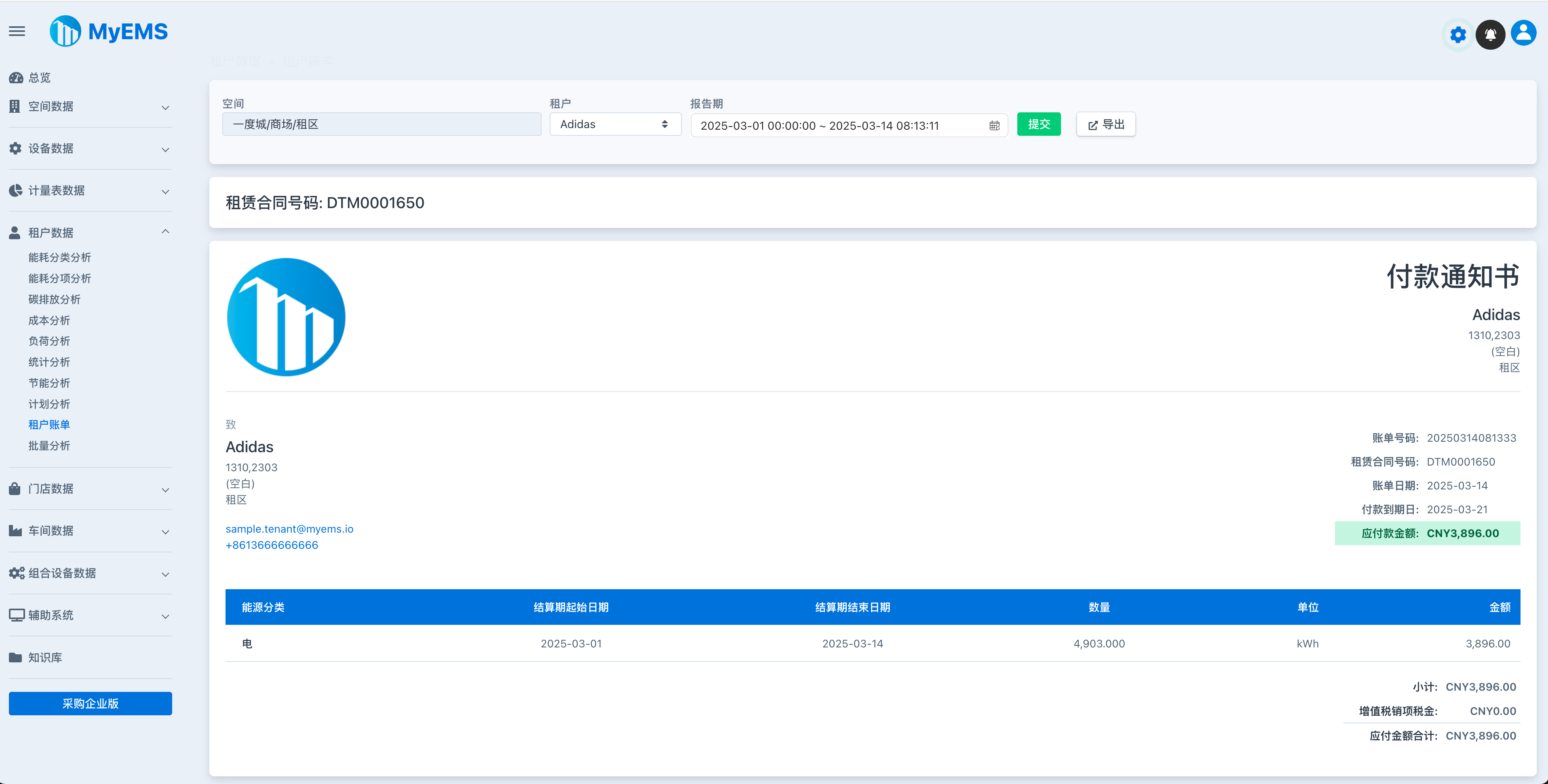Select 批量分析 in the sidebar

(x=49, y=445)
